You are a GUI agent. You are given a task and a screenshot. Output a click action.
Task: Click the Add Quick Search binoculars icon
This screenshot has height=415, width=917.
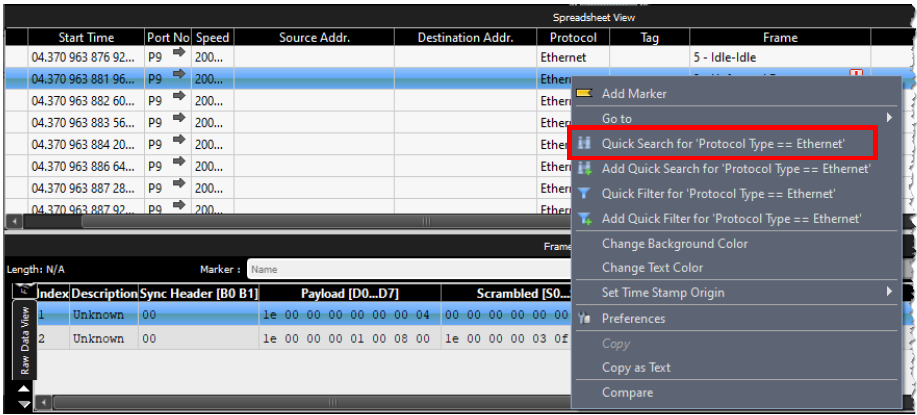pyautogui.click(x=584, y=169)
